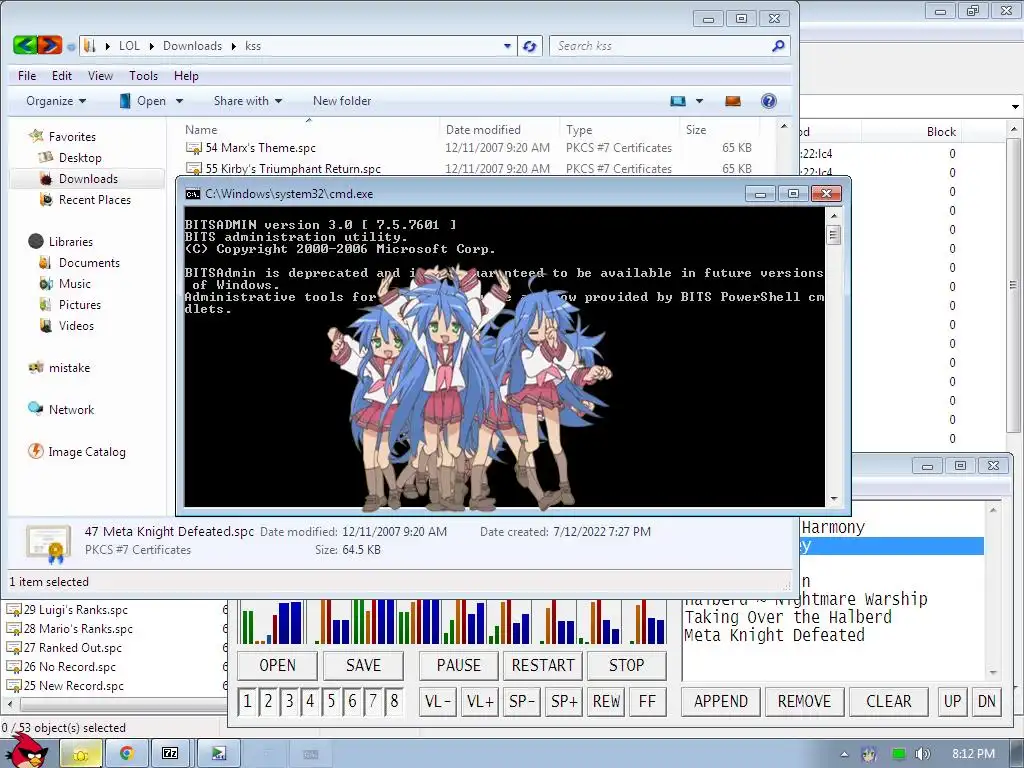Toggle channel 2 button
The height and width of the screenshot is (768, 1024).
[268, 701]
